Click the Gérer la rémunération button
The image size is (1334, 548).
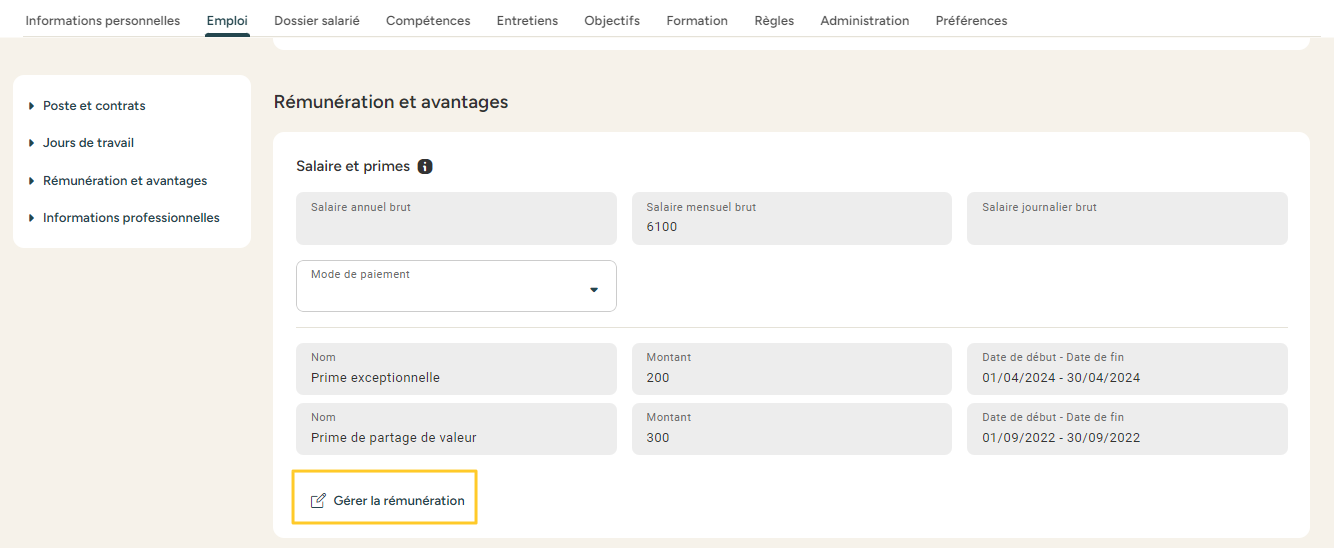pos(385,501)
